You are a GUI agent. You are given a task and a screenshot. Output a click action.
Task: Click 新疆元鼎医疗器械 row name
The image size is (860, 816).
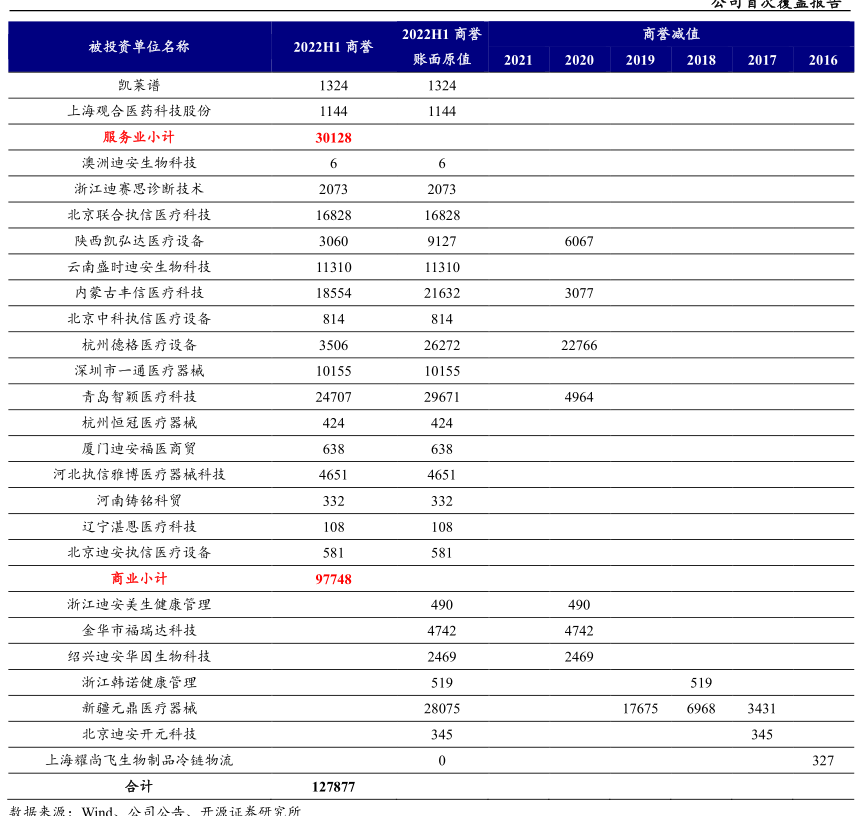(139, 708)
